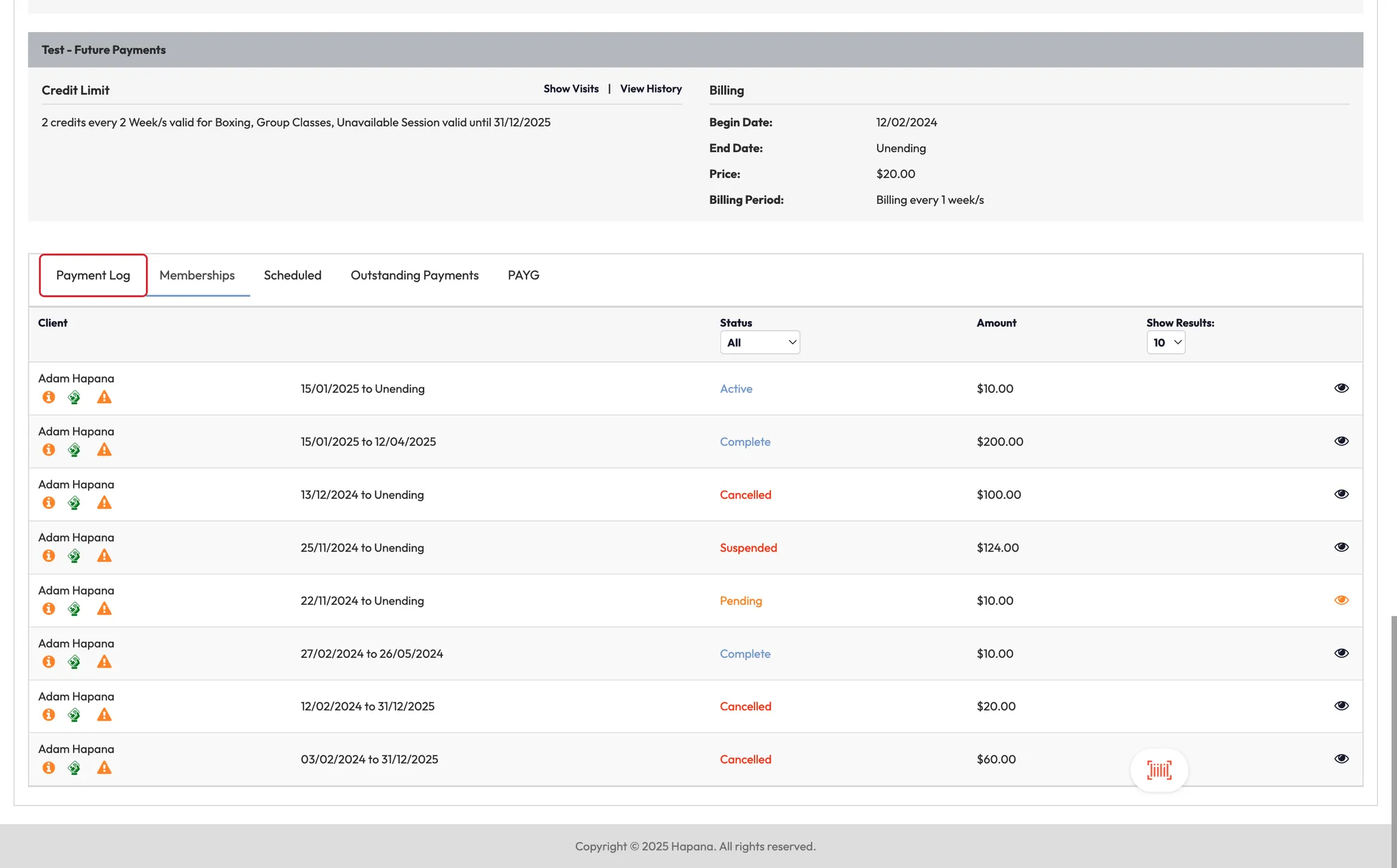Viewport: 1397px width, 868px height.
Task: Click info icon in the Active membership row
Action: point(48,397)
